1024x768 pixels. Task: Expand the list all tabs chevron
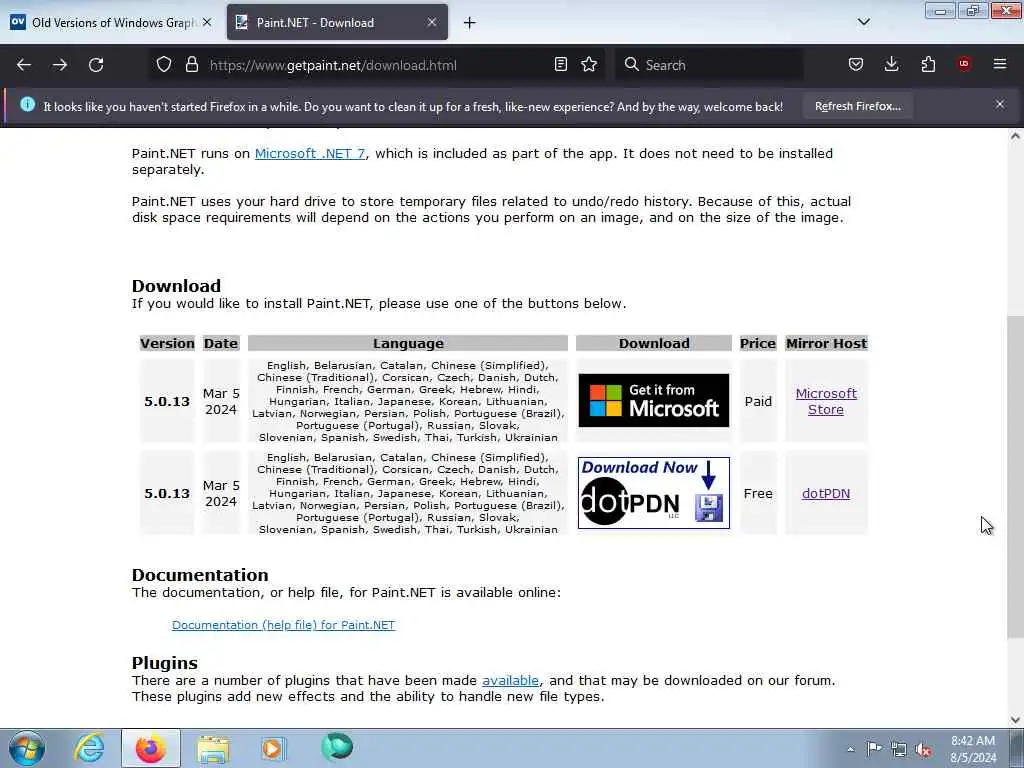pos(863,22)
